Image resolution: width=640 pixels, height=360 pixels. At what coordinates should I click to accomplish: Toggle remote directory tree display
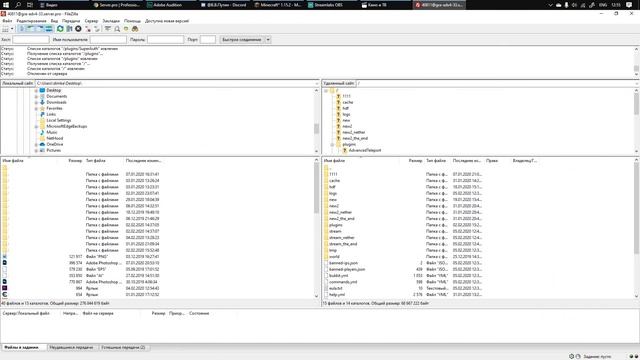[40, 29]
